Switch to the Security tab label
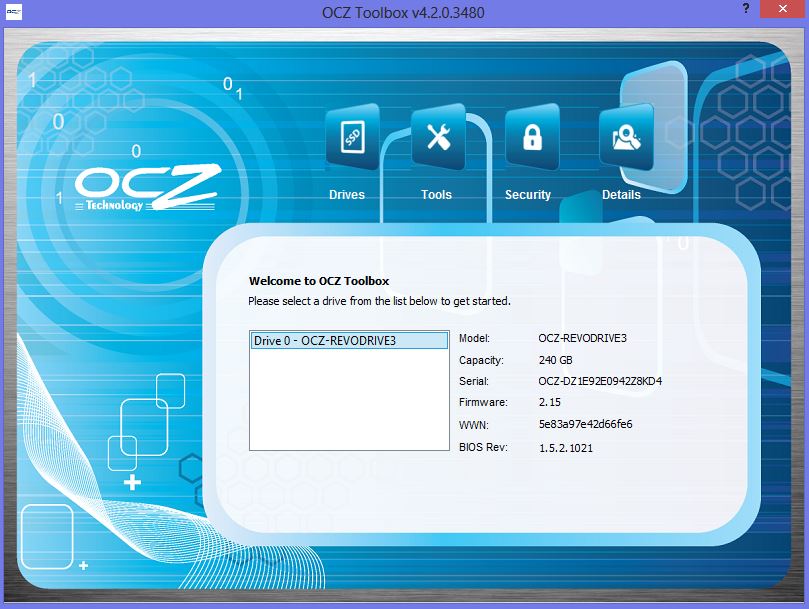The image size is (809, 609). pyautogui.click(x=528, y=195)
